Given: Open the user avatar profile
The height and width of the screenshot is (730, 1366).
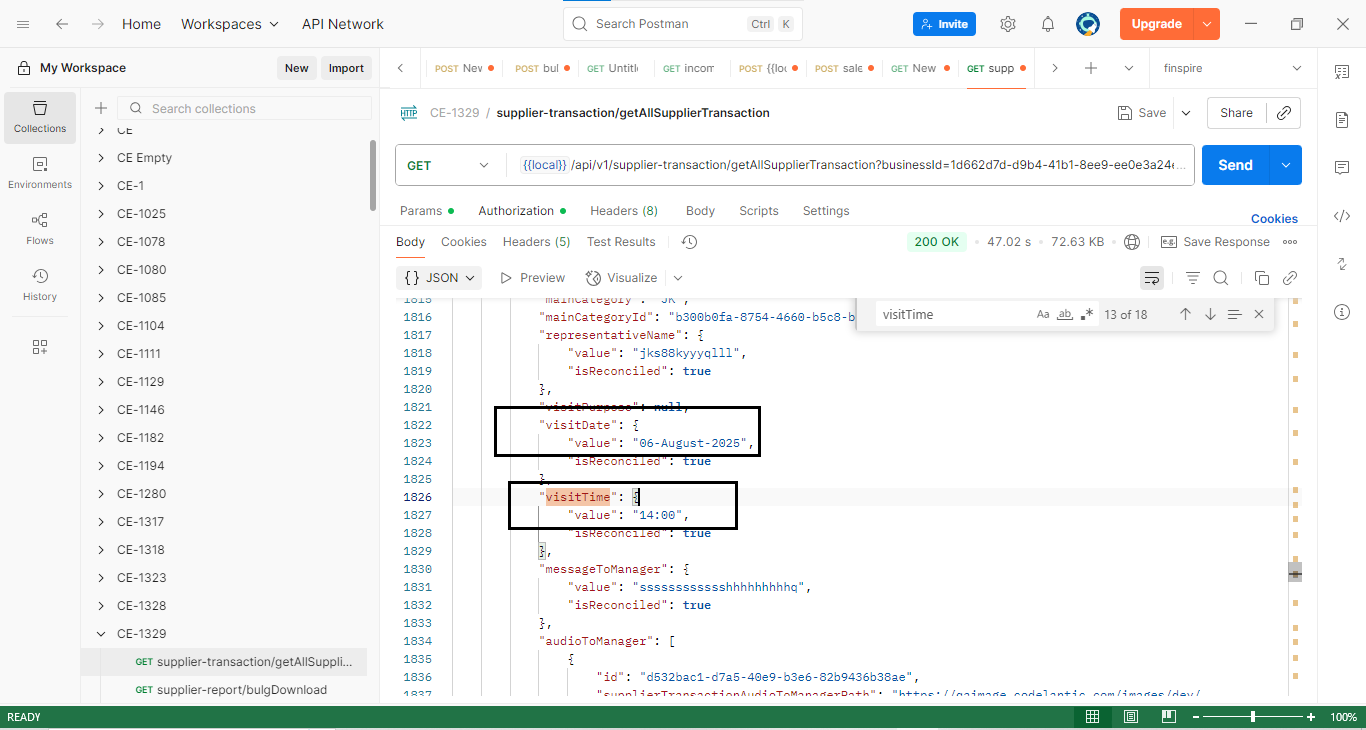Looking at the screenshot, I should pyautogui.click(x=1088, y=24).
